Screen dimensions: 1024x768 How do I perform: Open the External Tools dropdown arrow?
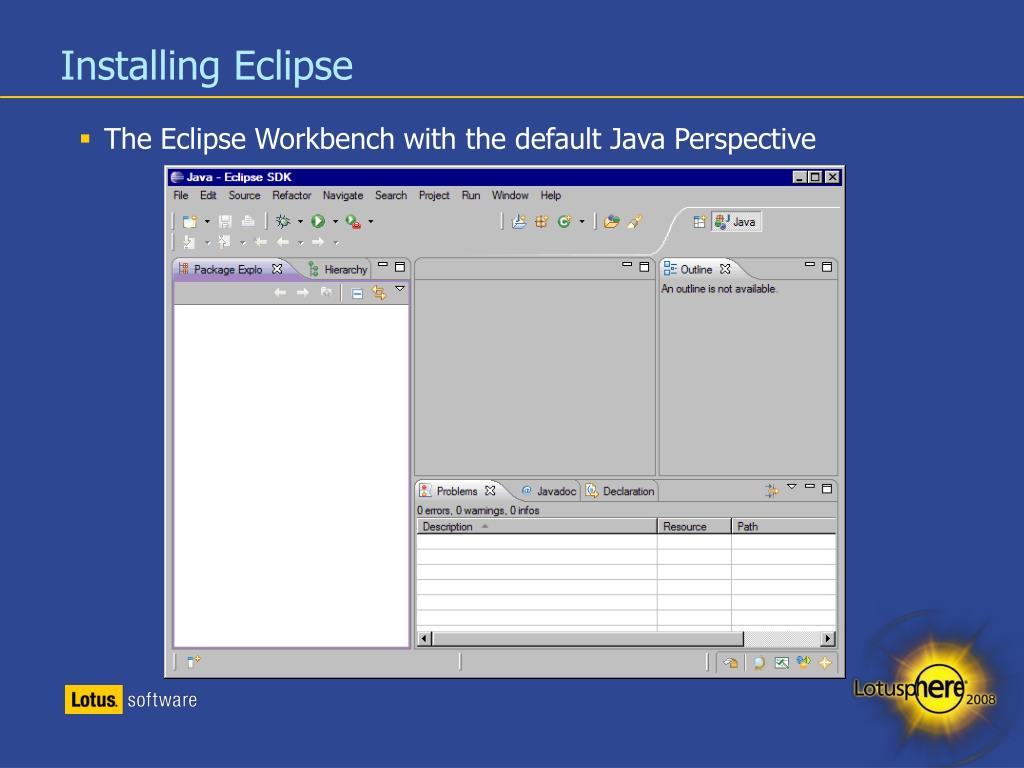tap(370, 222)
